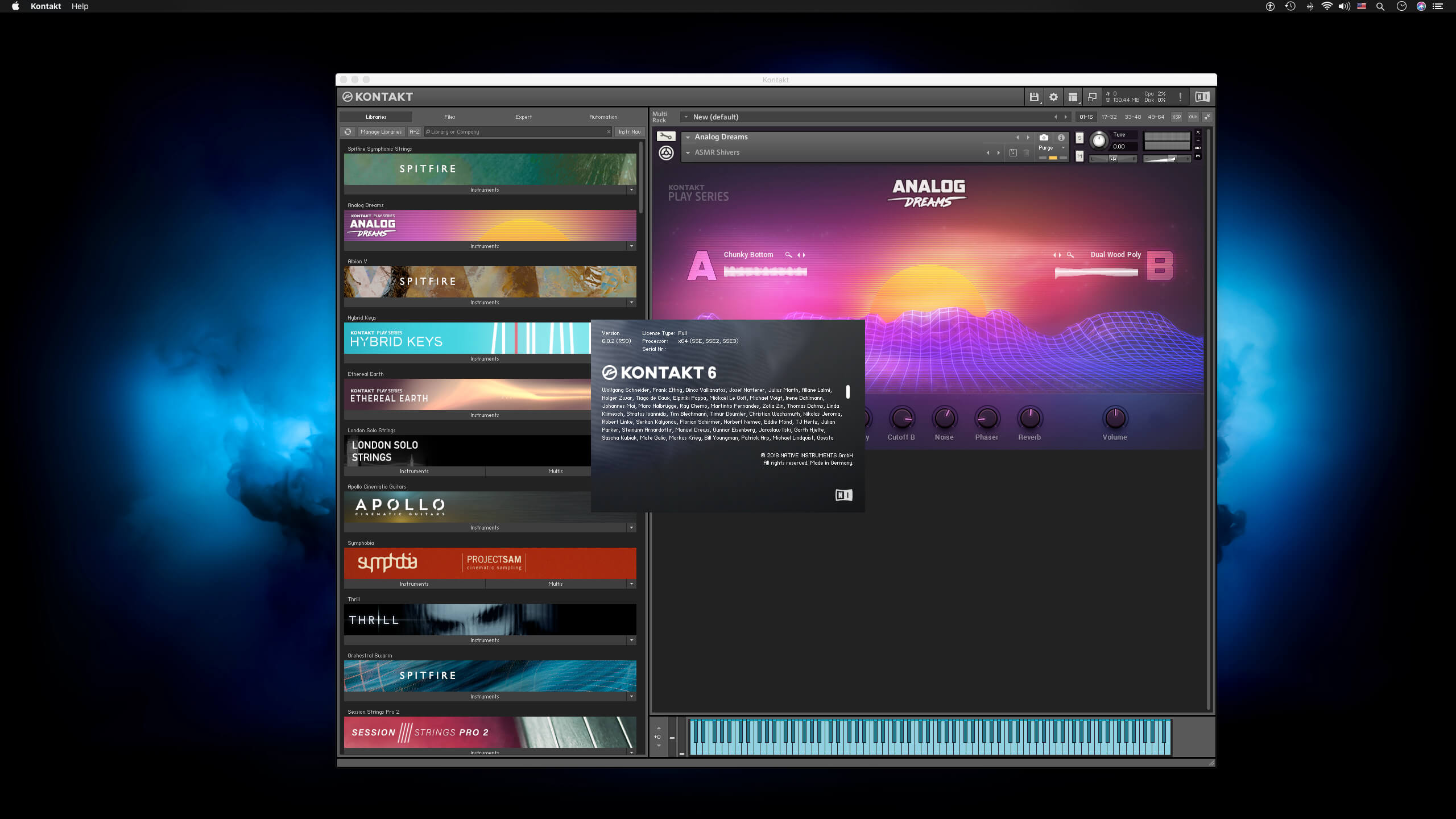Click the Manage Libraries button

click(x=381, y=132)
